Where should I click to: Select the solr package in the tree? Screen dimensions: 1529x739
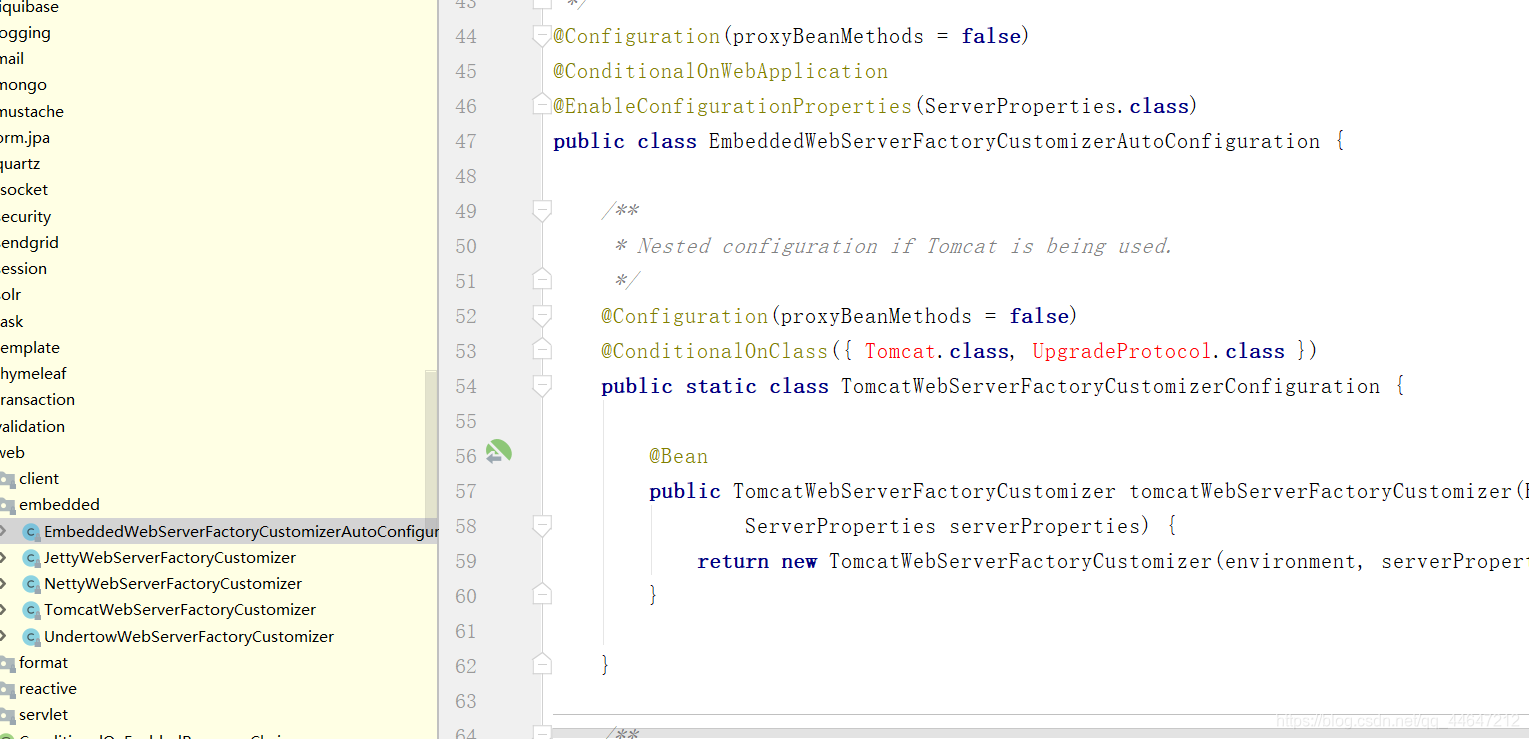click(x=11, y=295)
